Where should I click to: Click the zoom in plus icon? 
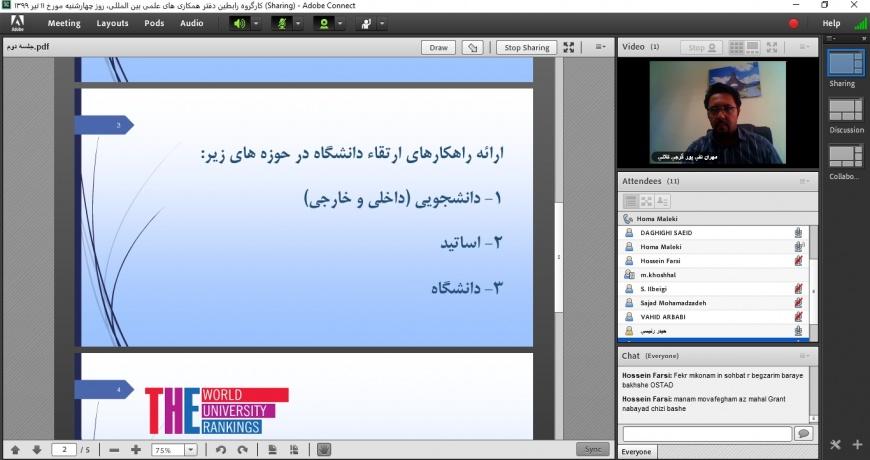[x=136, y=450]
